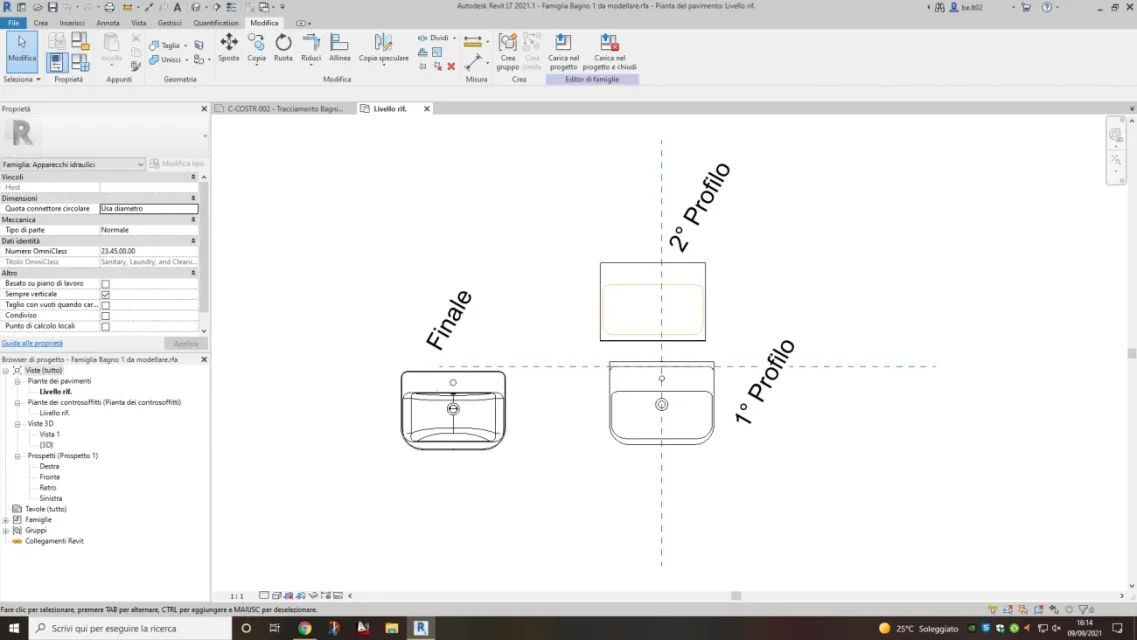Select the Crea gruppo tool
Screen dimensions: 1137x640
(506, 50)
